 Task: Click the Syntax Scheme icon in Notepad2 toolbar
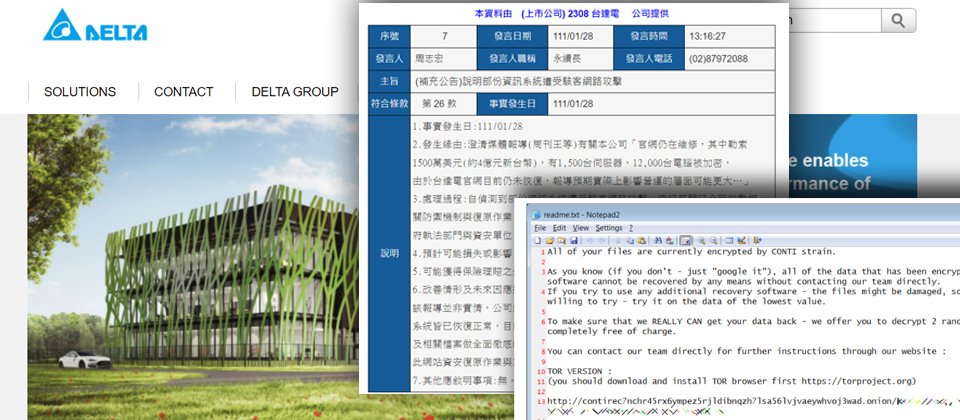[x=729, y=240]
